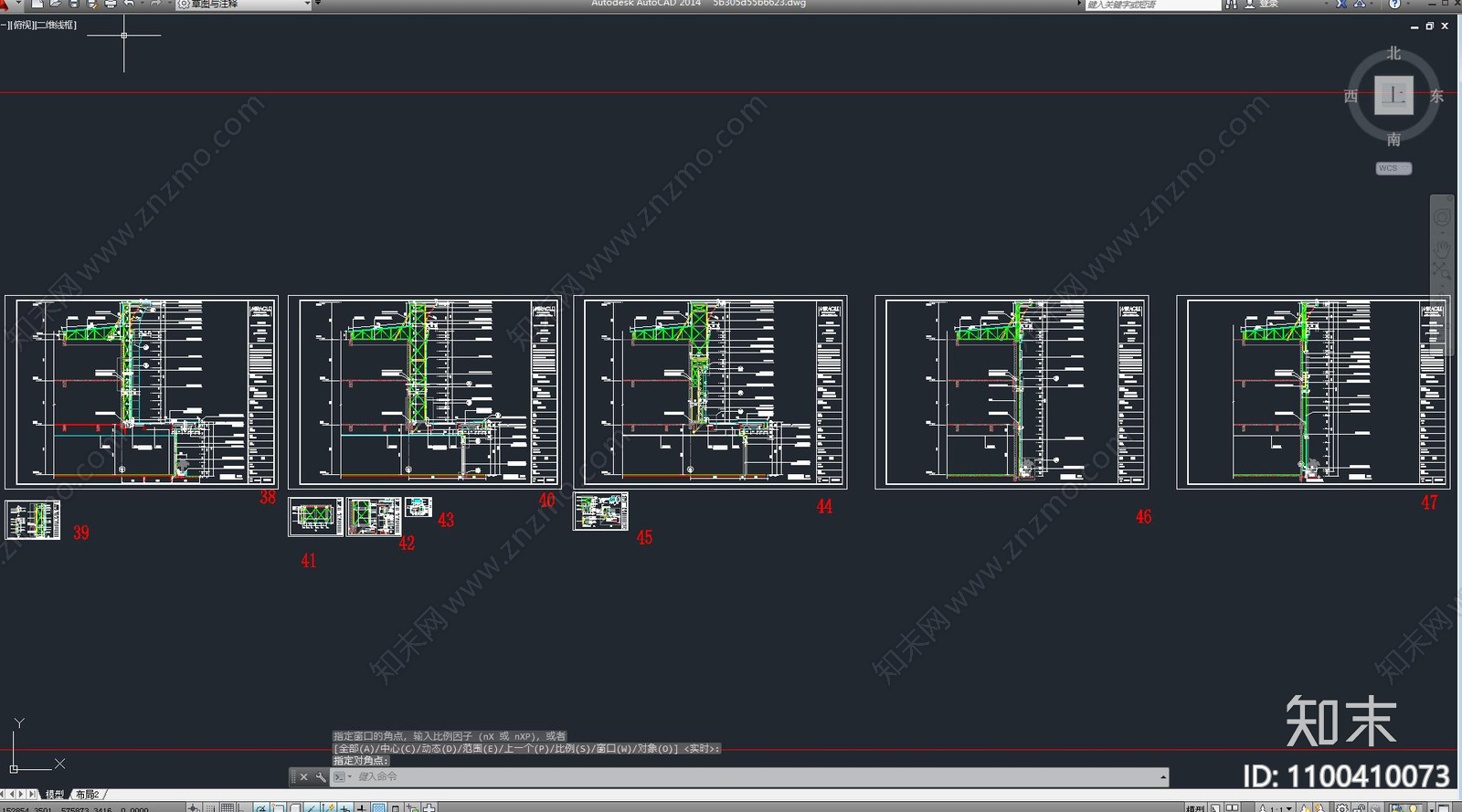Open the 草图与注释 workspace dropdown

click(244, 4)
